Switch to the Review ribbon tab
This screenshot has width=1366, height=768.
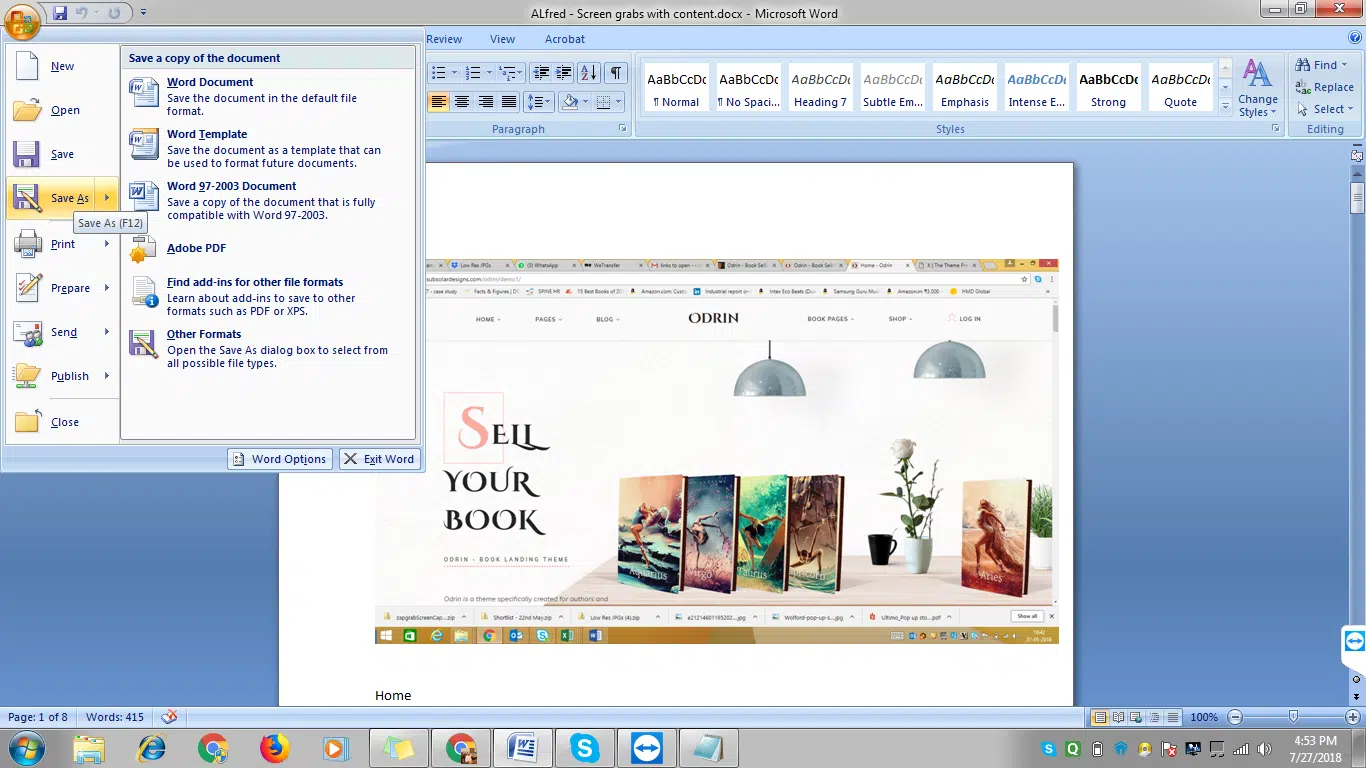coord(443,39)
